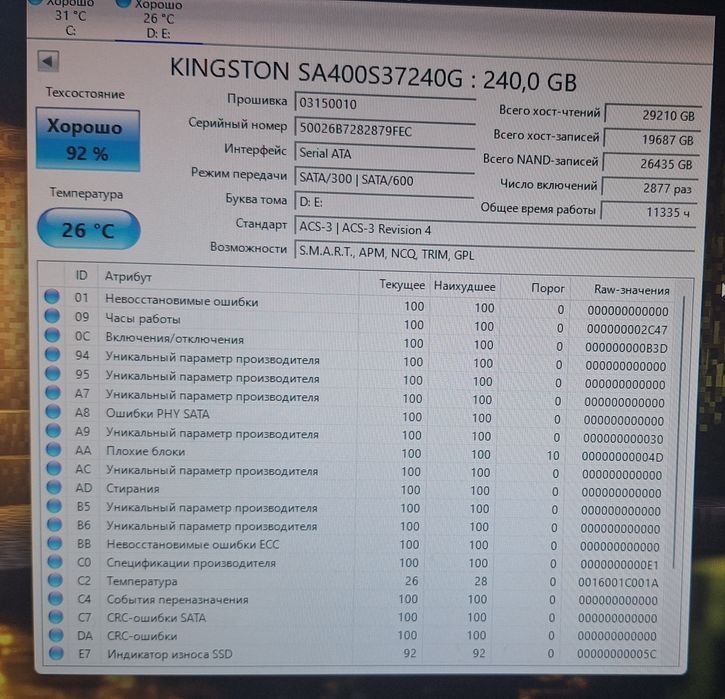Click status icon for attribute A9 row
725x699 pixels.
[54, 430]
